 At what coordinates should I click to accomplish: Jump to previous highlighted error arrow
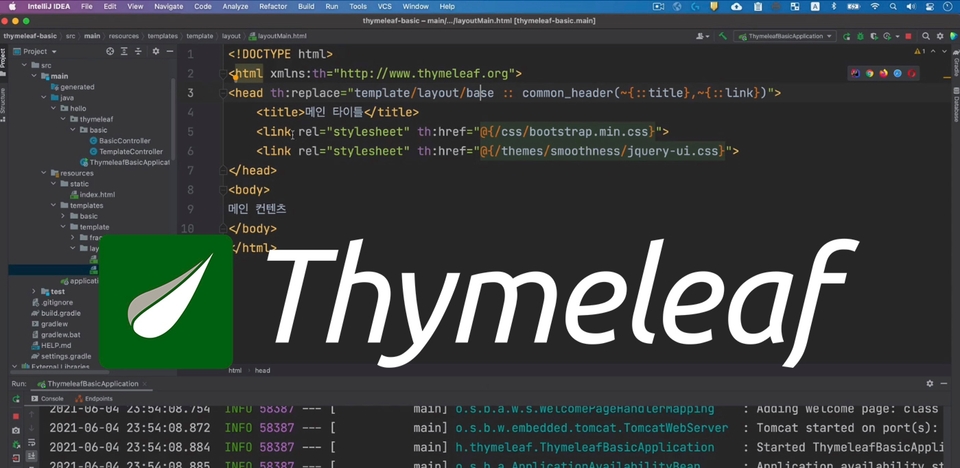click(x=932, y=51)
